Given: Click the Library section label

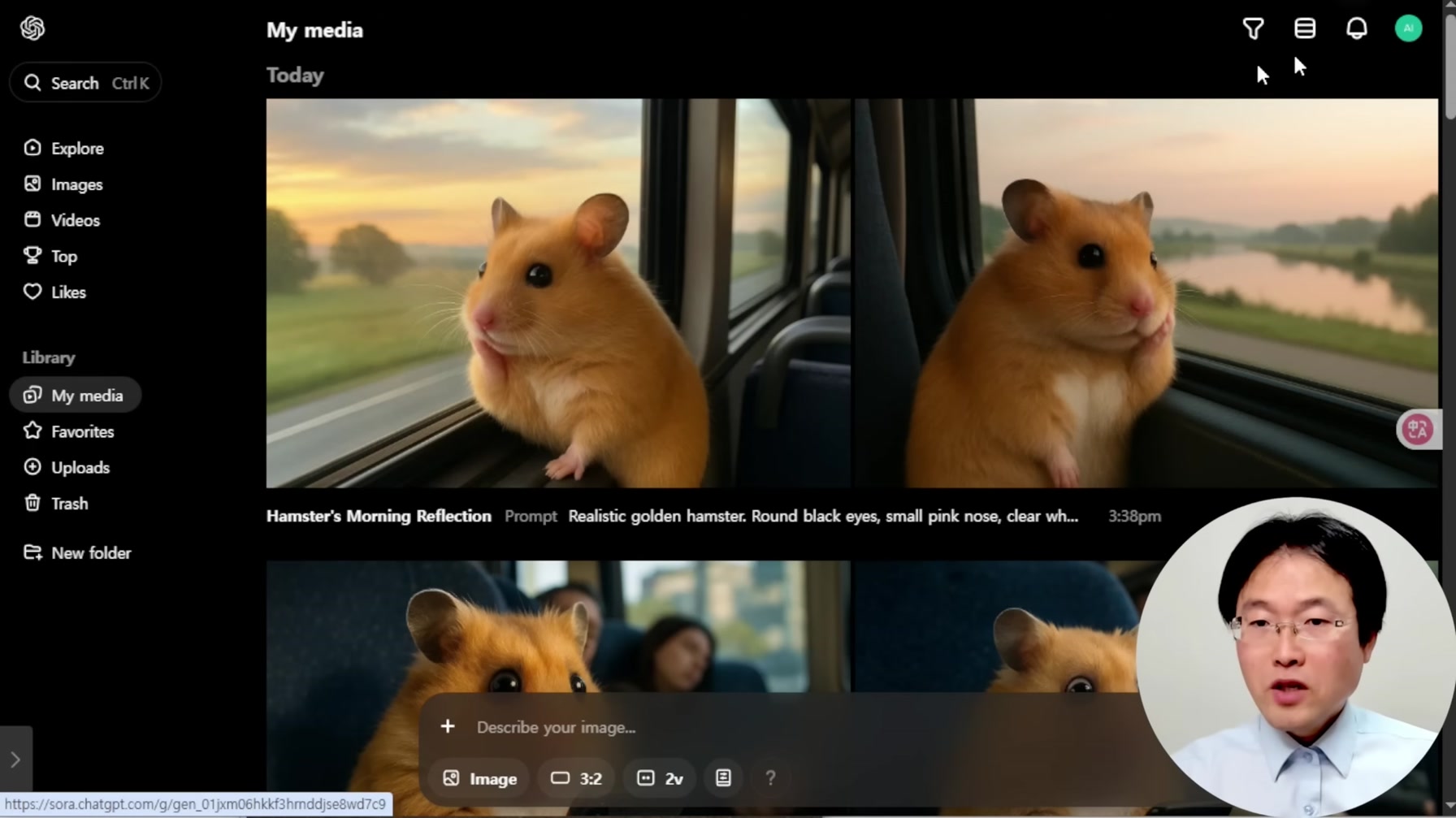Looking at the screenshot, I should 49,357.
